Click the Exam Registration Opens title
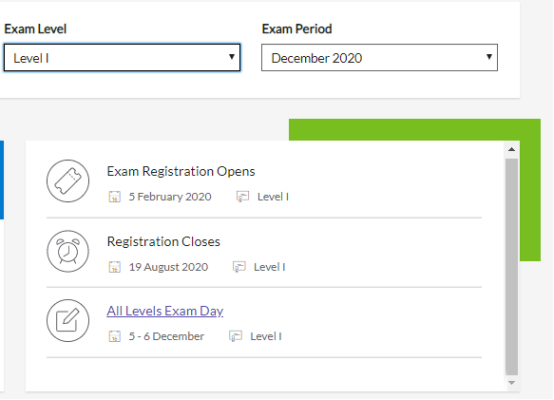Viewport: 554px width, 400px height. coord(181,171)
